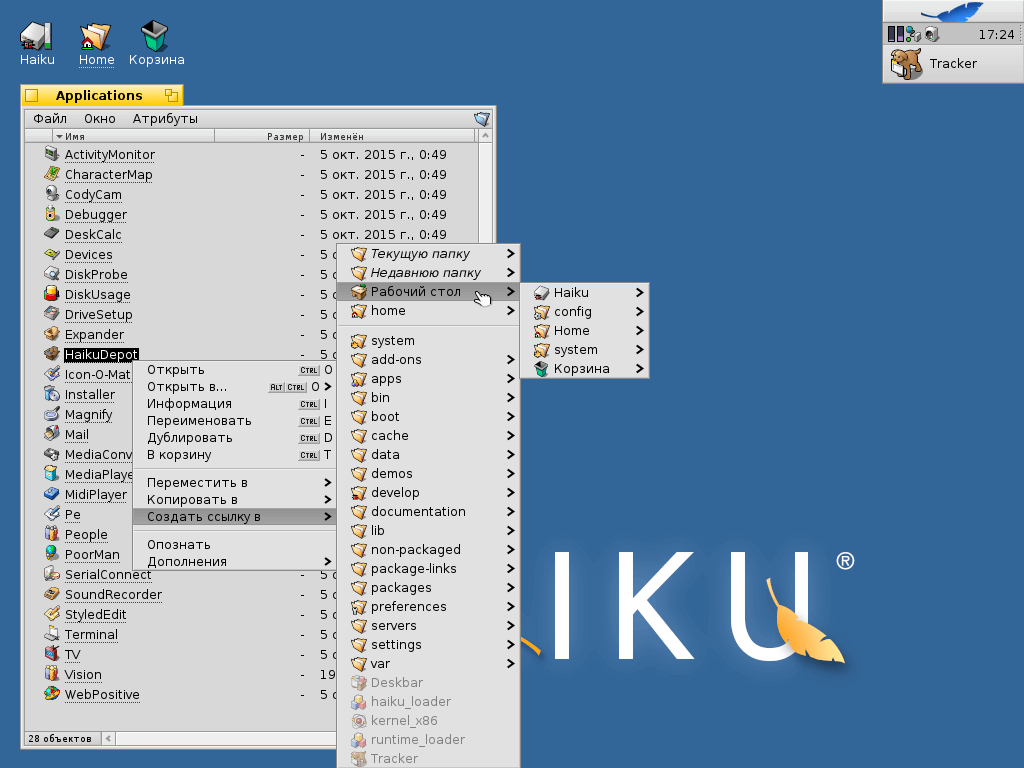This screenshot has width=1024, height=768.
Task: Select the preferences folder in the link menu
Action: tap(428, 607)
